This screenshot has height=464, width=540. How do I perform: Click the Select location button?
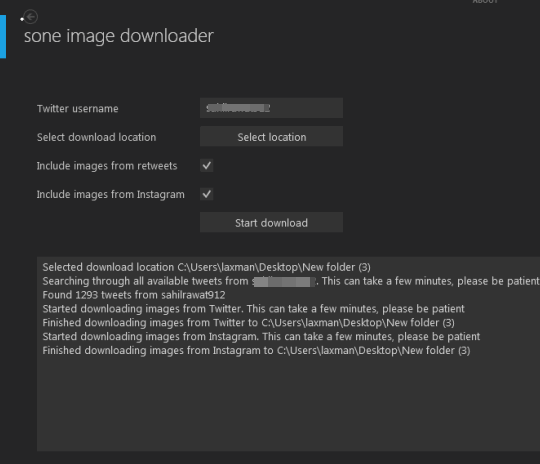click(271, 137)
